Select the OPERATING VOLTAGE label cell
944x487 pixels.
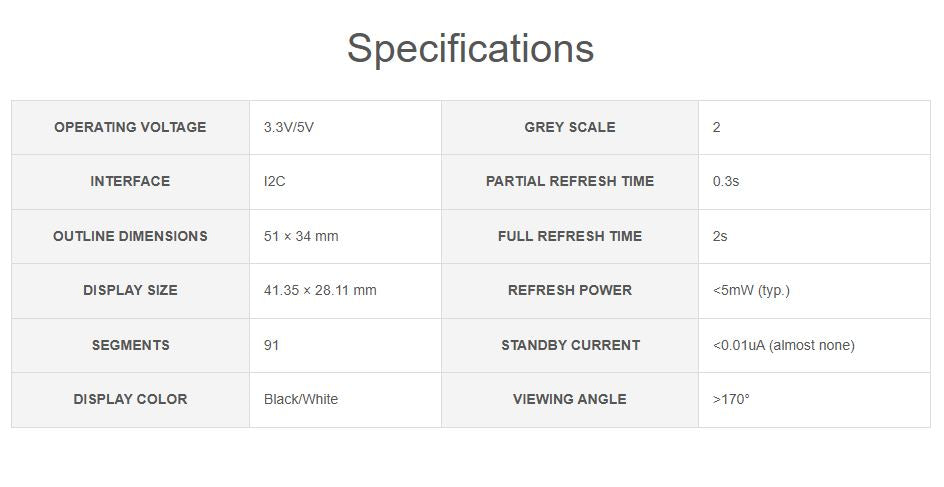[130, 127]
